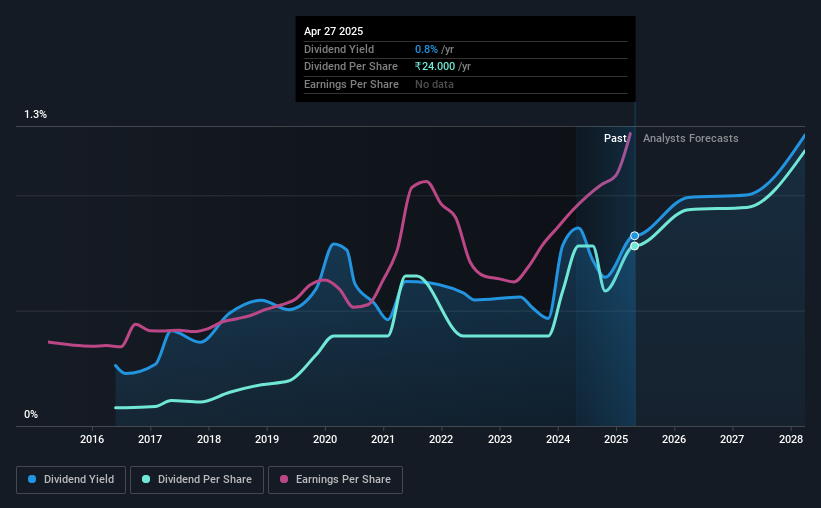Click the 'Dividend Per Share' row label in tooltip
821x508 pixels.
tap(351, 67)
